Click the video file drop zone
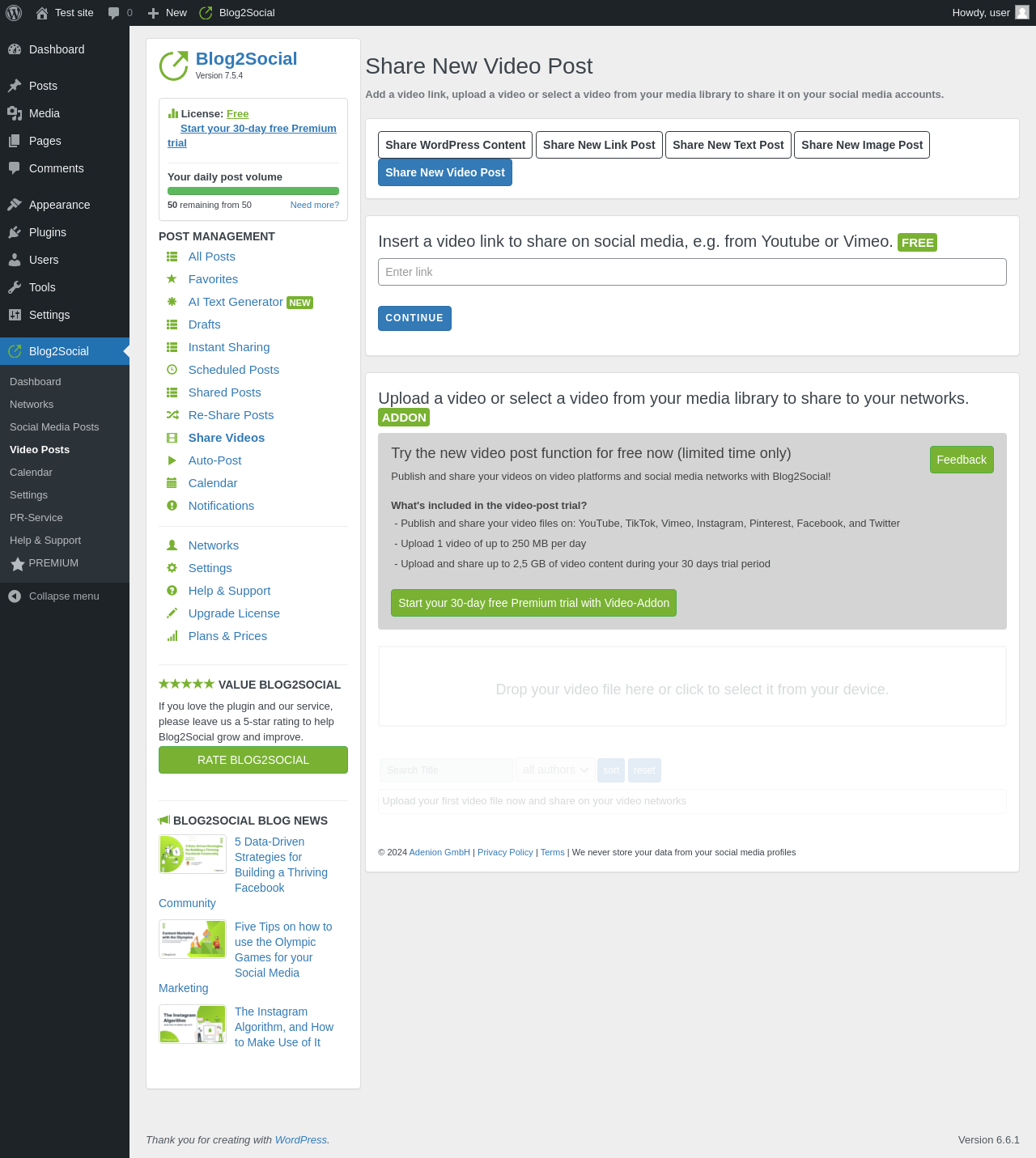Screen dimensions: 1036x1158 (x=692, y=686)
